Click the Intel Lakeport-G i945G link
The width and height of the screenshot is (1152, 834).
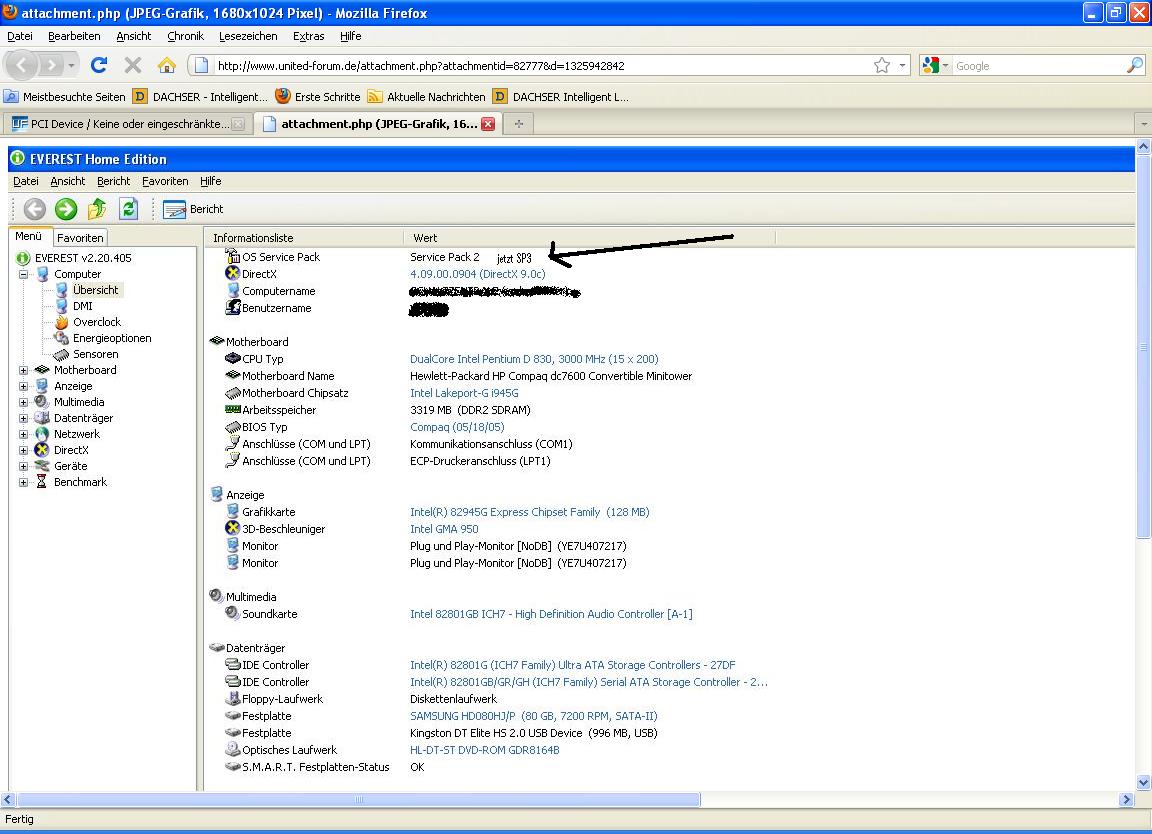click(x=464, y=393)
